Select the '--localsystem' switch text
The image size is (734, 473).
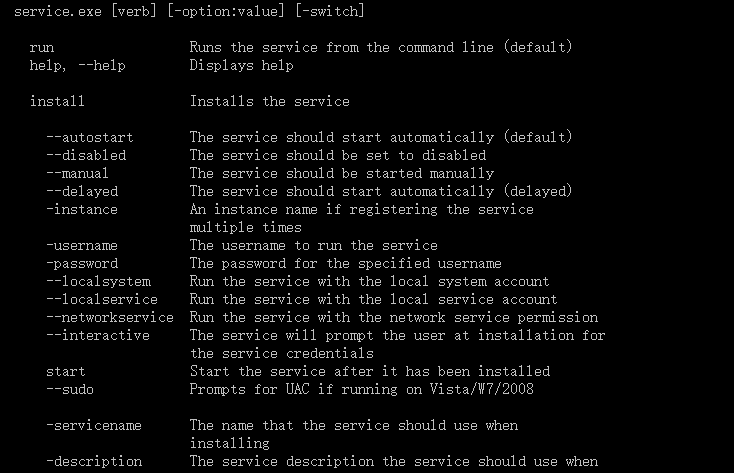point(98,281)
